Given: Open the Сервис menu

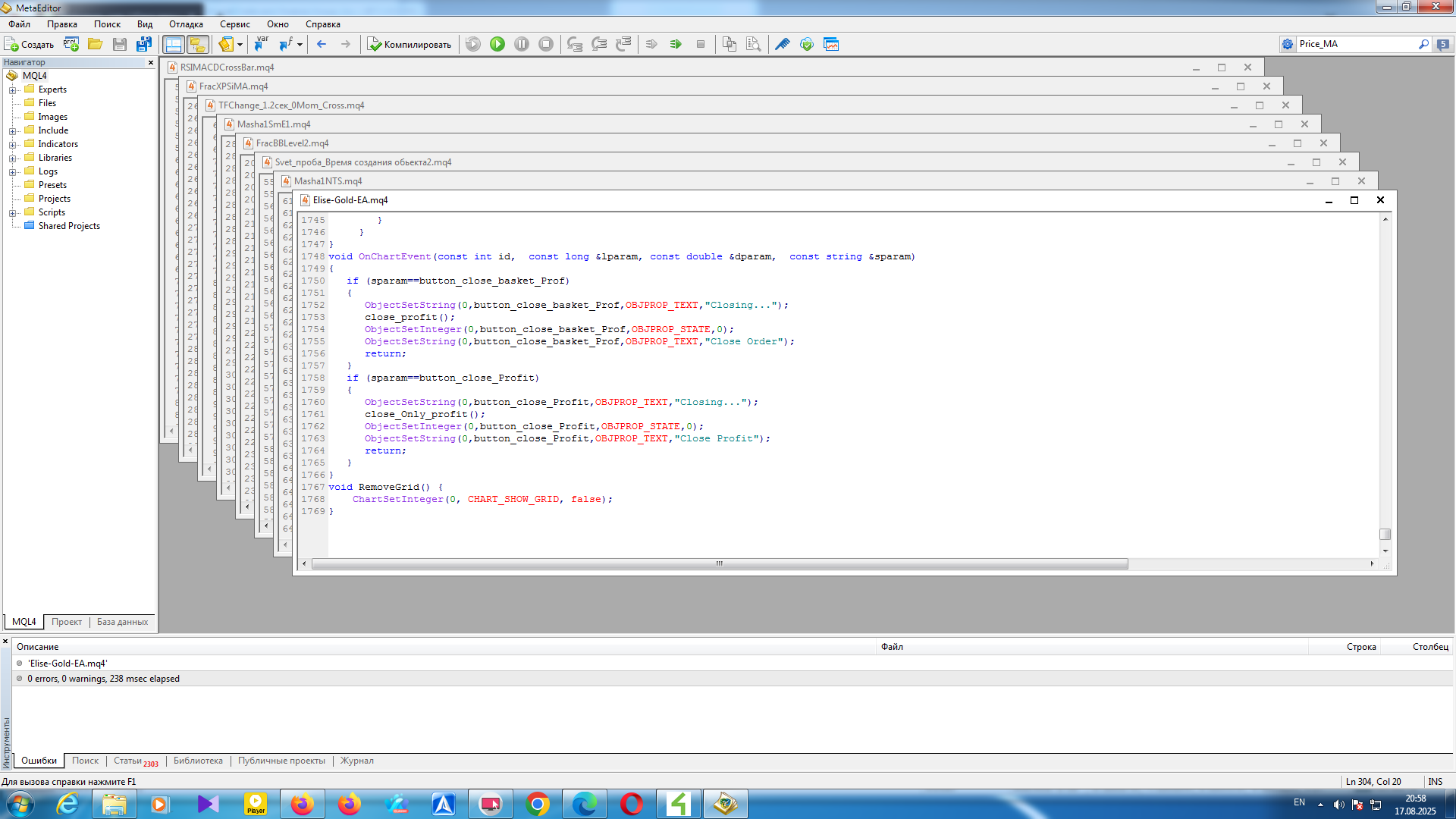Looking at the screenshot, I should [x=235, y=24].
